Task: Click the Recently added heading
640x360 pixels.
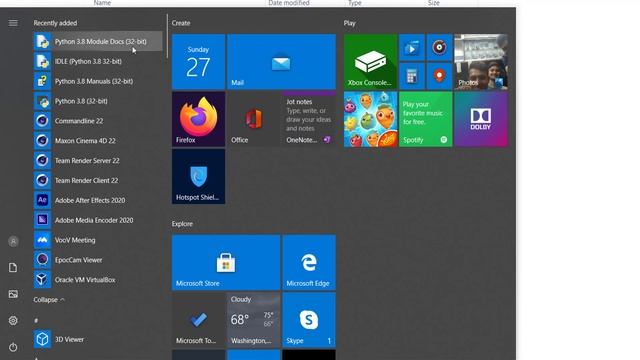Action: pyautogui.click(x=55, y=23)
